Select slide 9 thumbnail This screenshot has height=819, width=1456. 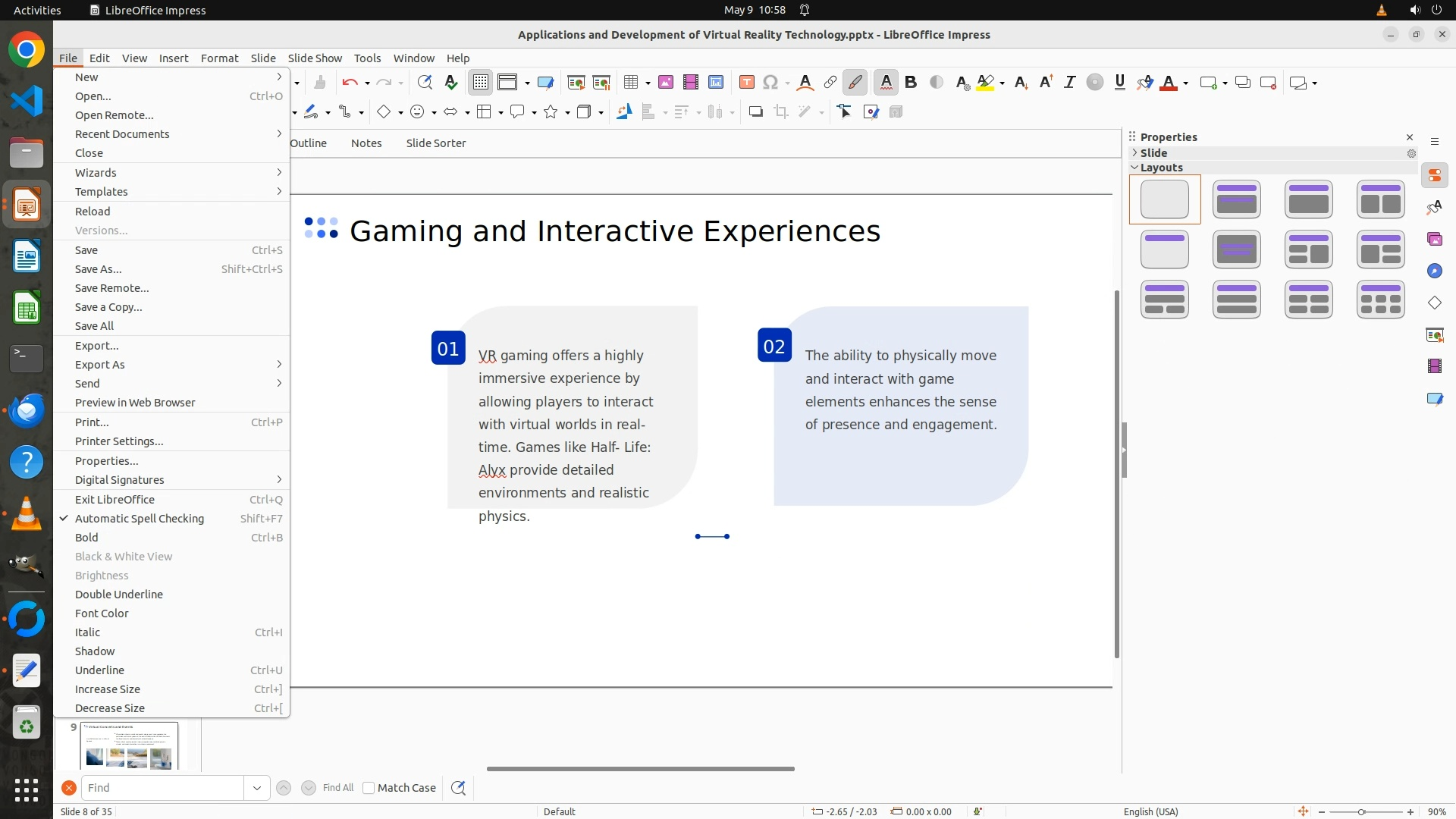[x=129, y=745]
